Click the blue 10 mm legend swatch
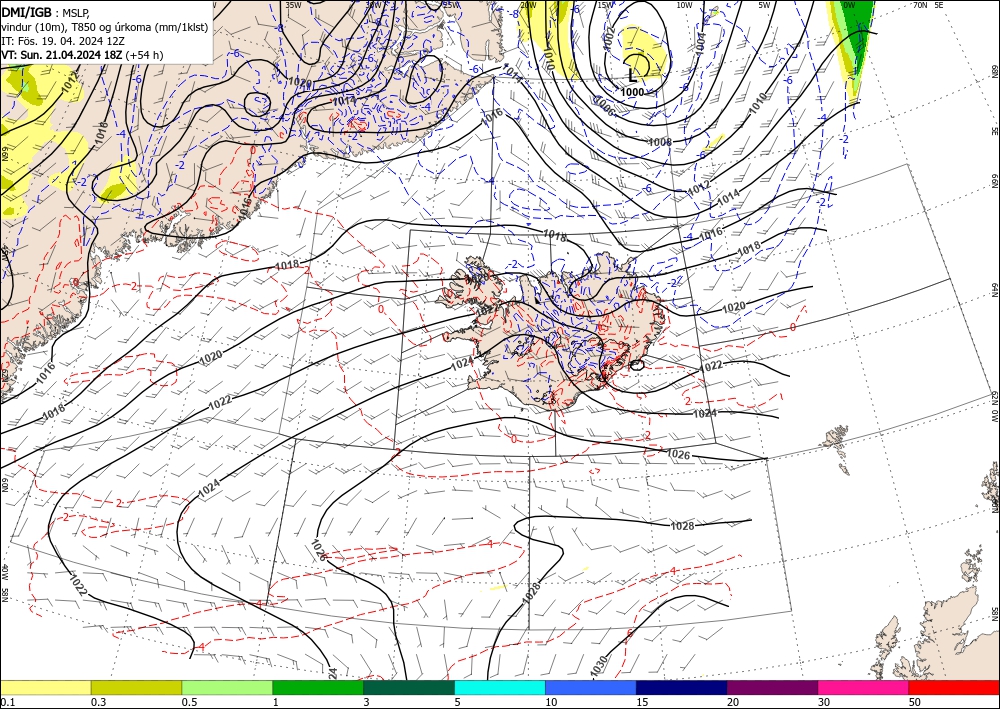Screen dimensions: 1000x709 coord(591,687)
